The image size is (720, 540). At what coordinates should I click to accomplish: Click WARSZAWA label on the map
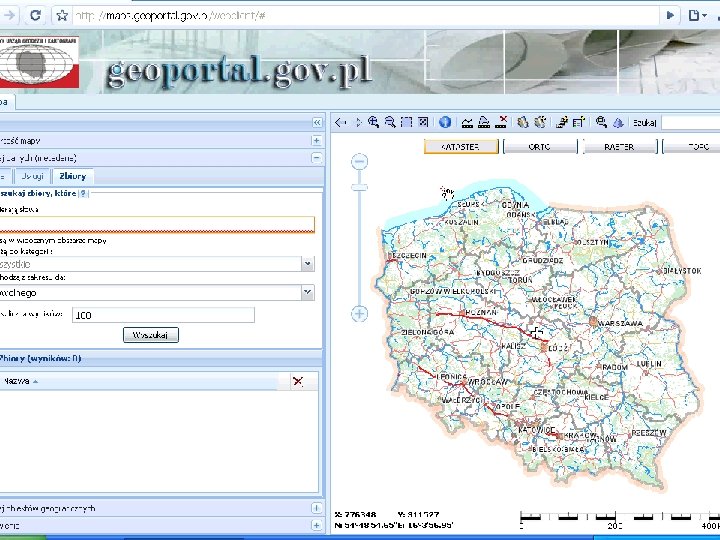pos(620,324)
